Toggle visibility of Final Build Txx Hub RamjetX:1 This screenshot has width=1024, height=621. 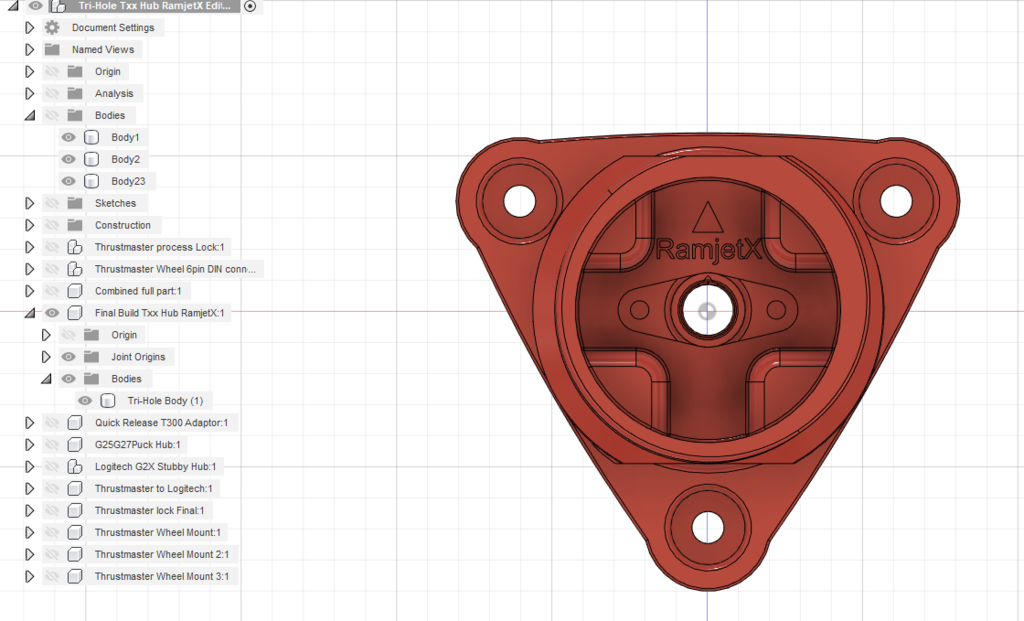click(x=52, y=312)
